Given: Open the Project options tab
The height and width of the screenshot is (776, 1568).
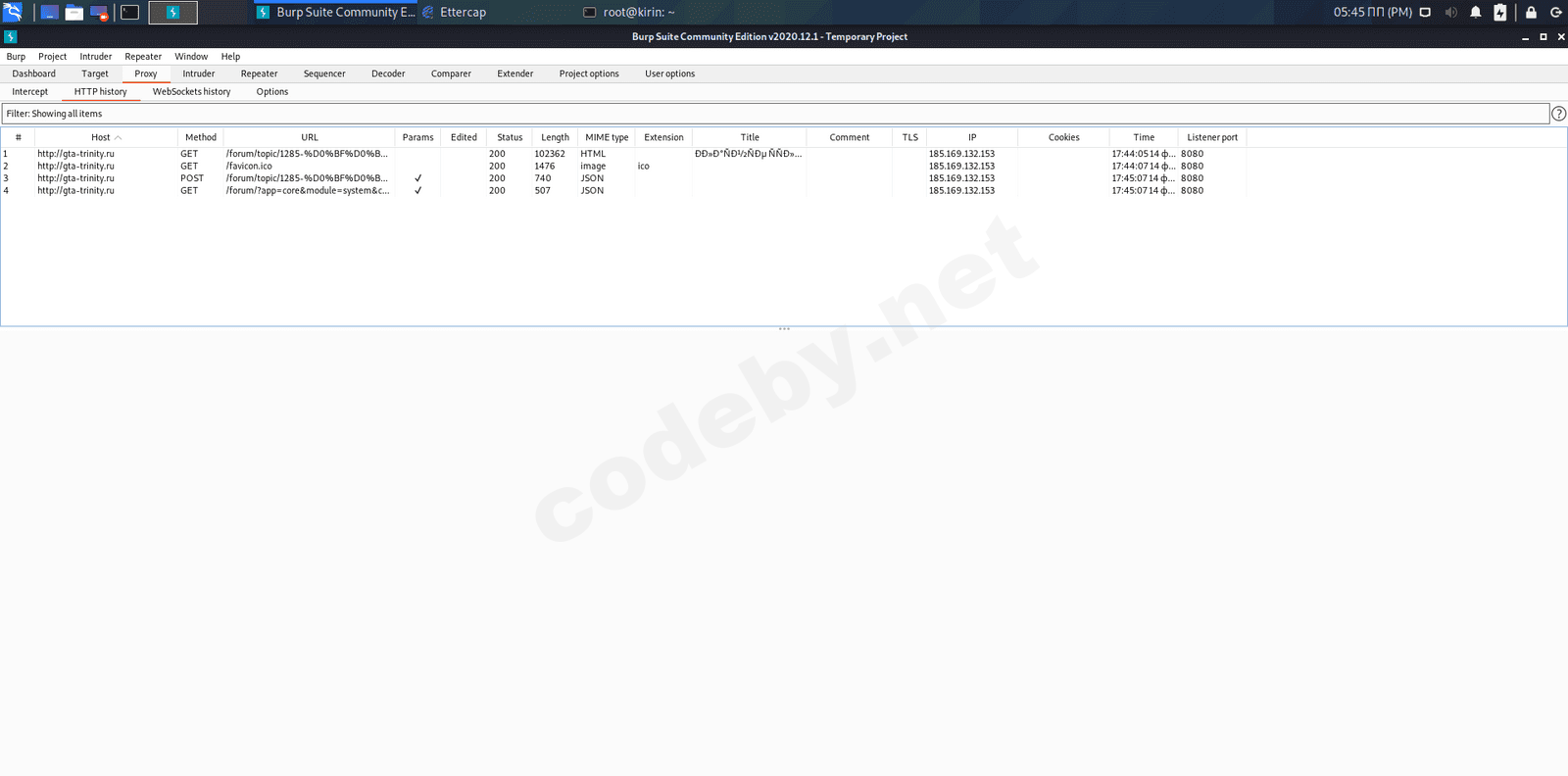Looking at the screenshot, I should click(589, 73).
